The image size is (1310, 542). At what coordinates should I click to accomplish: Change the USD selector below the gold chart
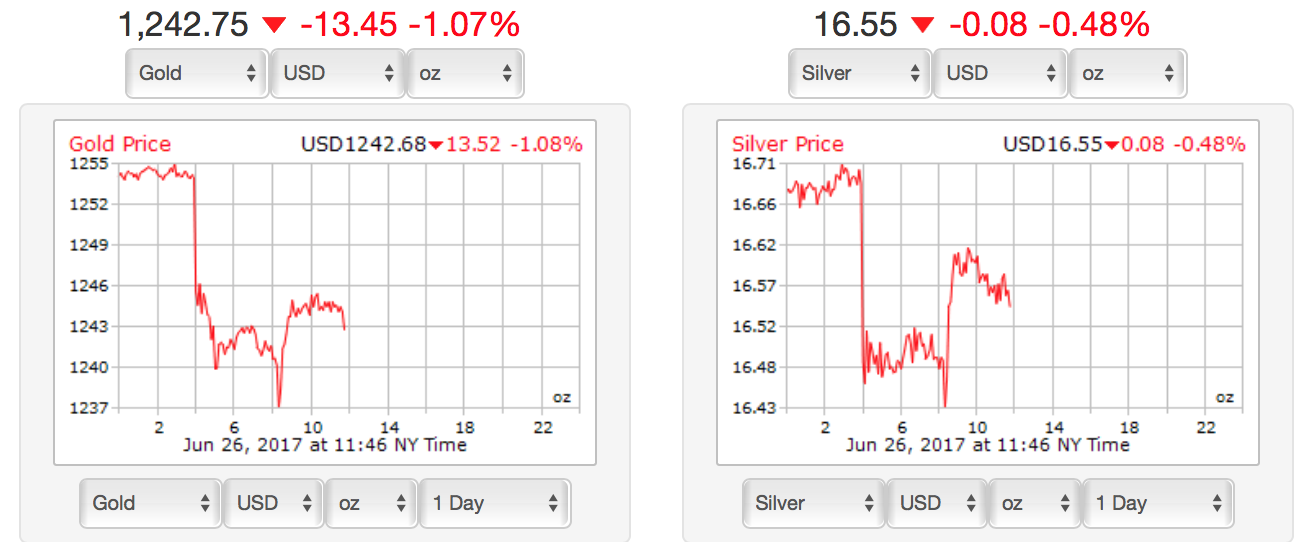point(273,503)
